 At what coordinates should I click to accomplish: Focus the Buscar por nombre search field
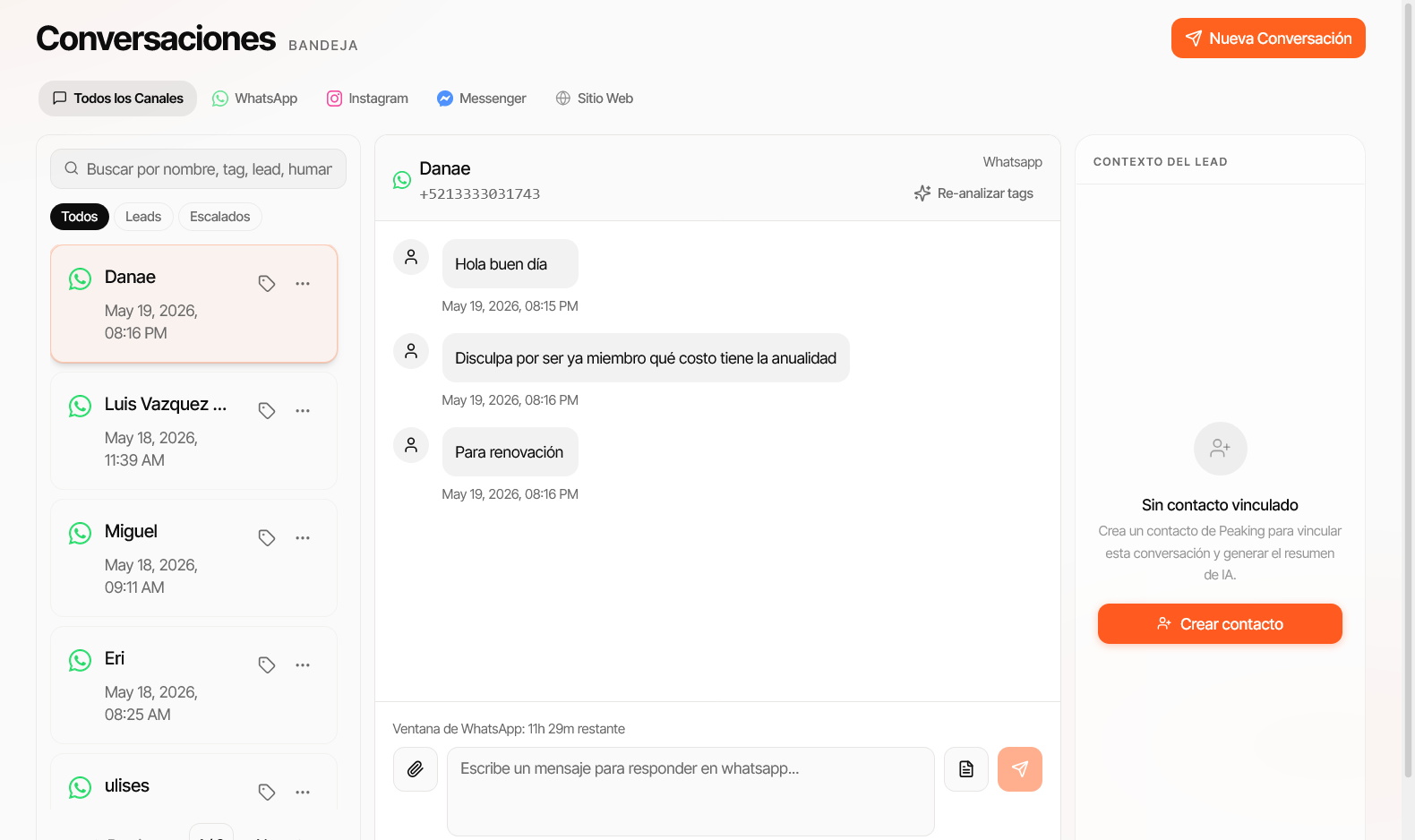(x=198, y=169)
